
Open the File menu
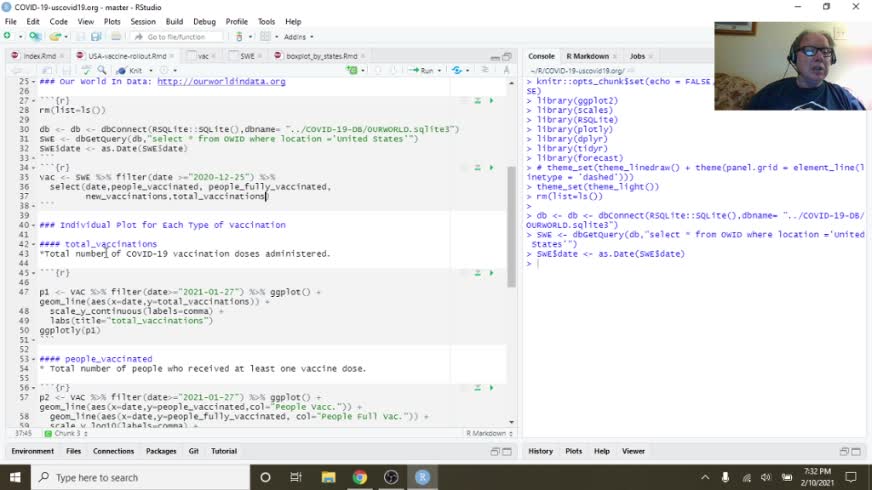click(x=11, y=22)
